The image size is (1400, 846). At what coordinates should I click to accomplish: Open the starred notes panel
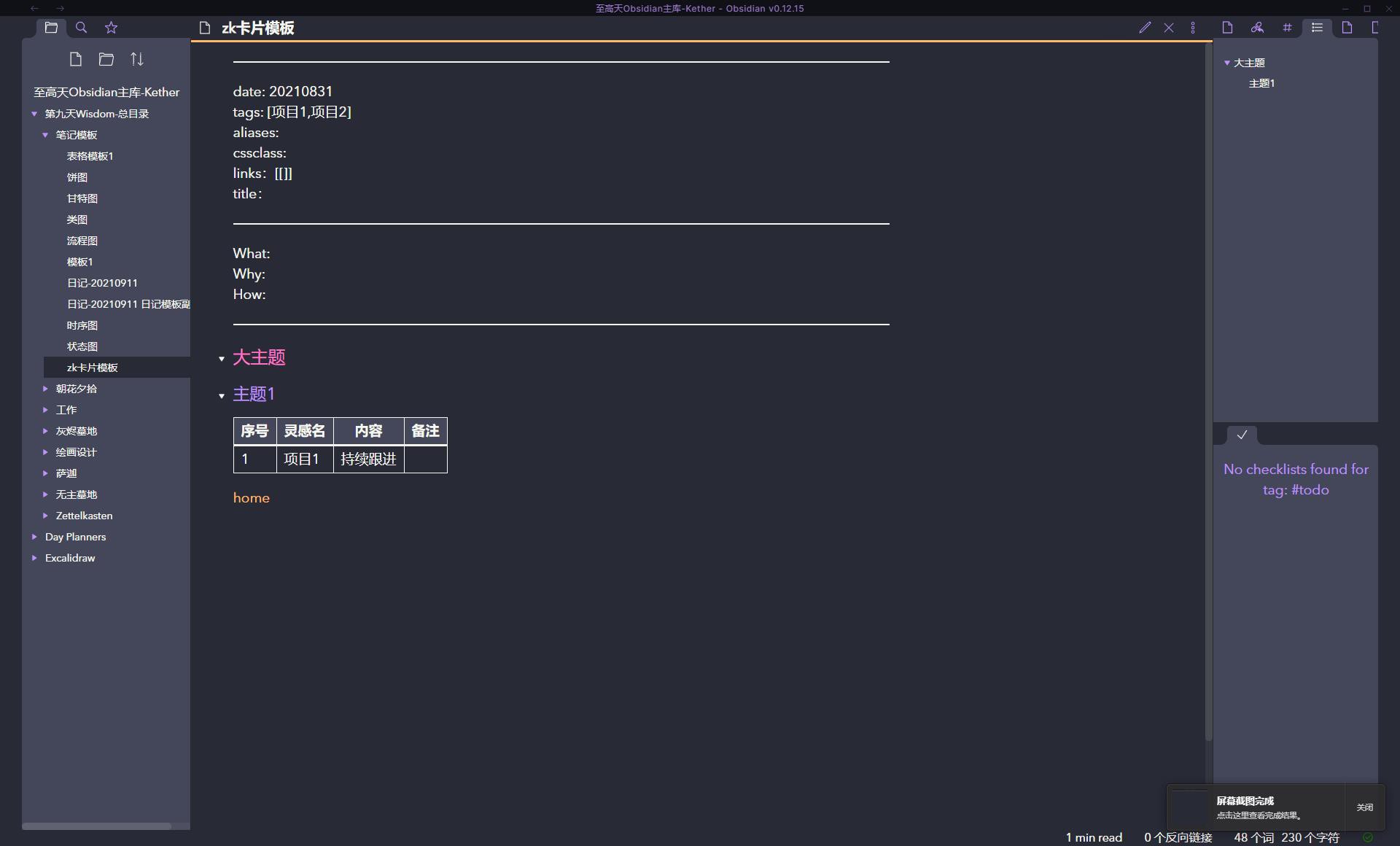click(x=111, y=28)
